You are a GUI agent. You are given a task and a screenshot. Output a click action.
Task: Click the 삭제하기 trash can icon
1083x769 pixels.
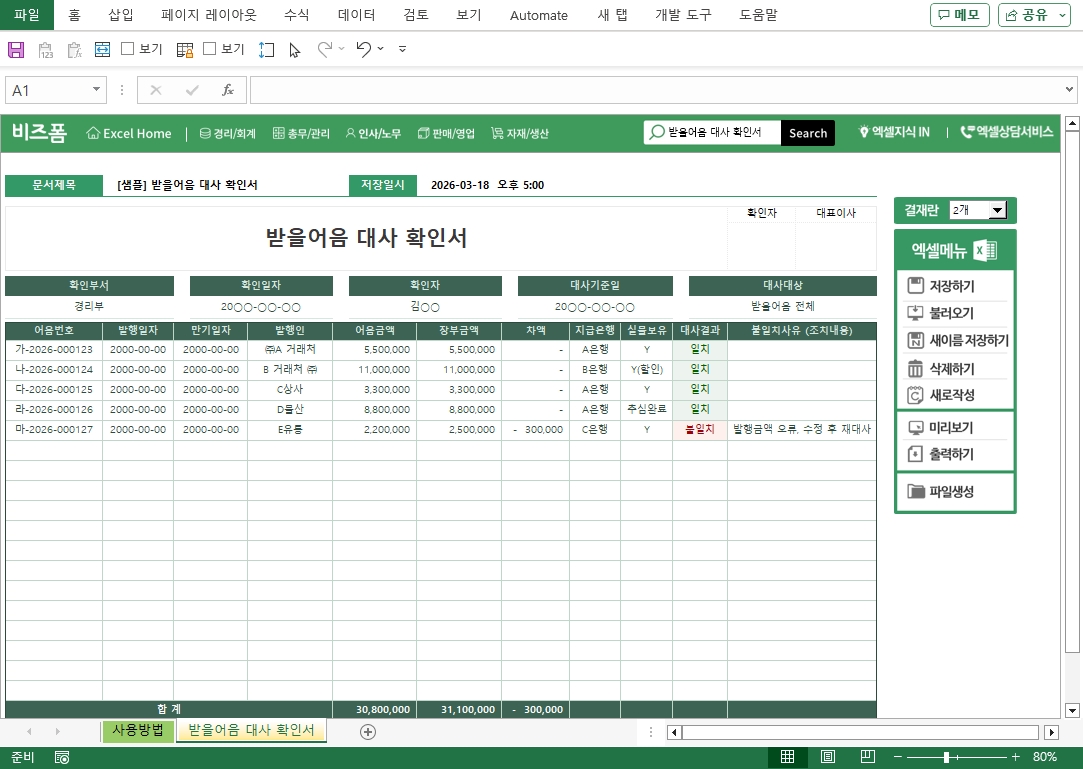pos(915,368)
